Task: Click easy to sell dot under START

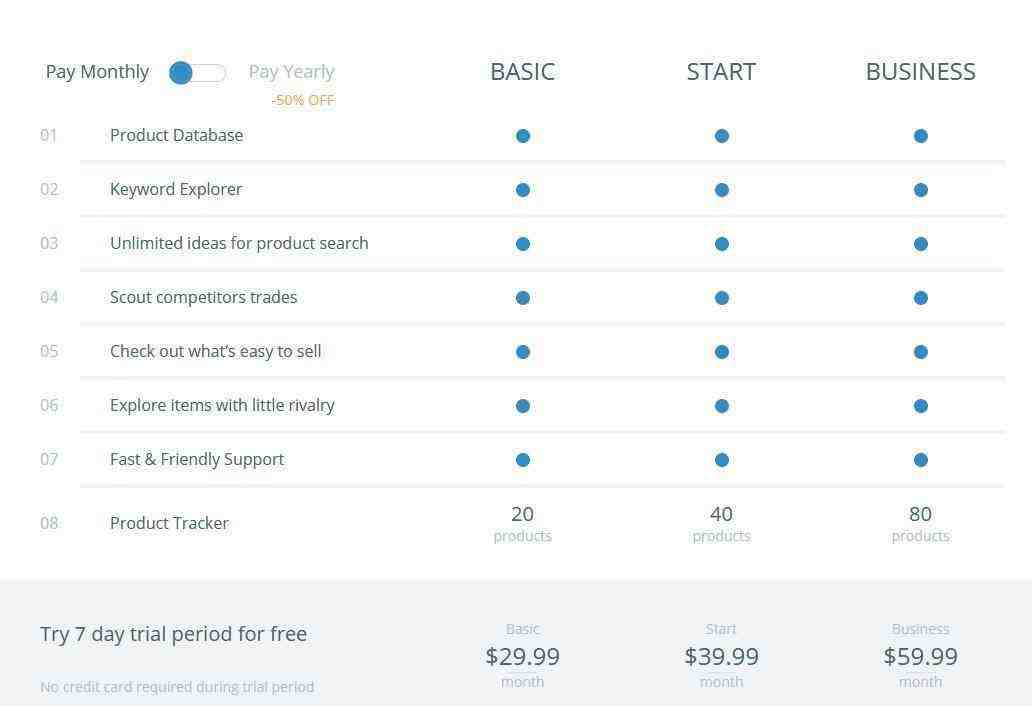Action: 721,352
